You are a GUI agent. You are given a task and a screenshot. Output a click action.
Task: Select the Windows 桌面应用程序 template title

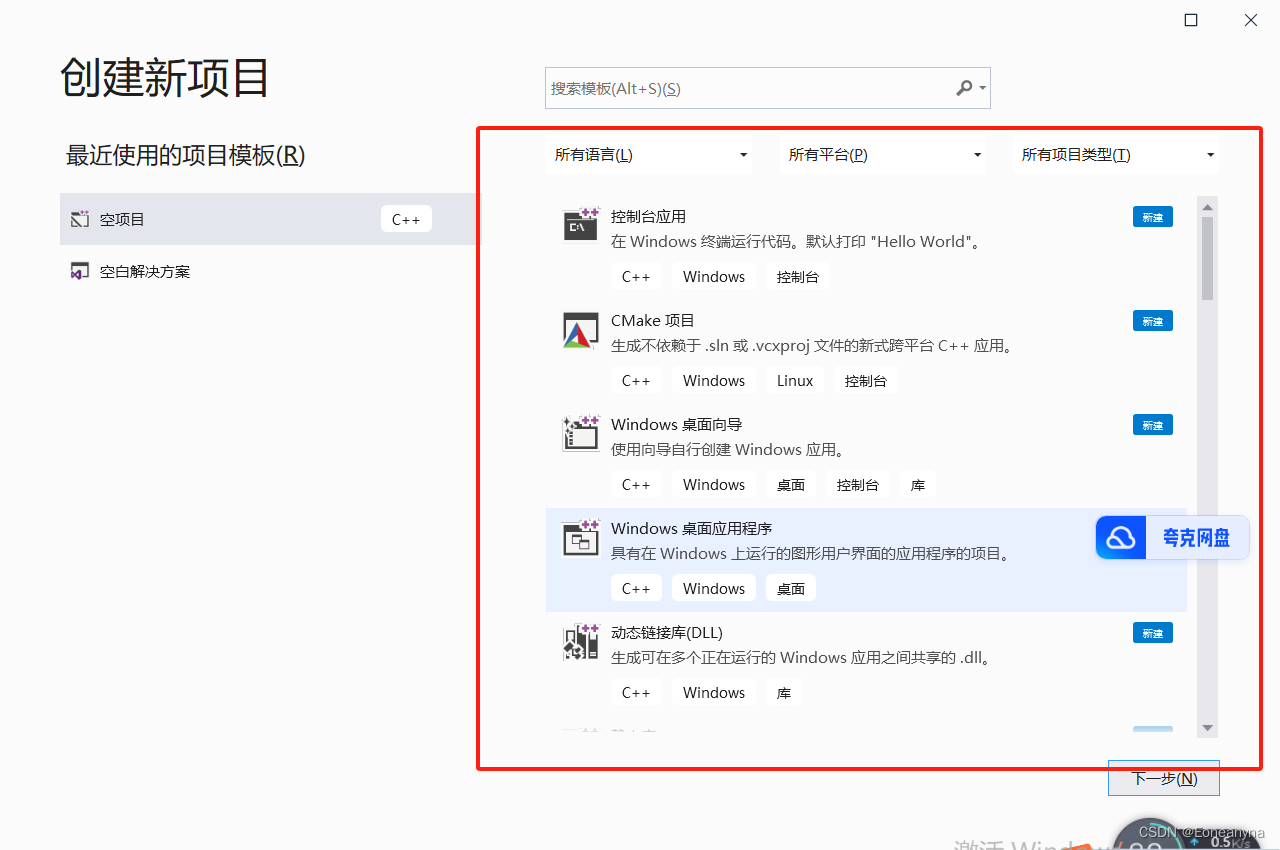point(691,528)
